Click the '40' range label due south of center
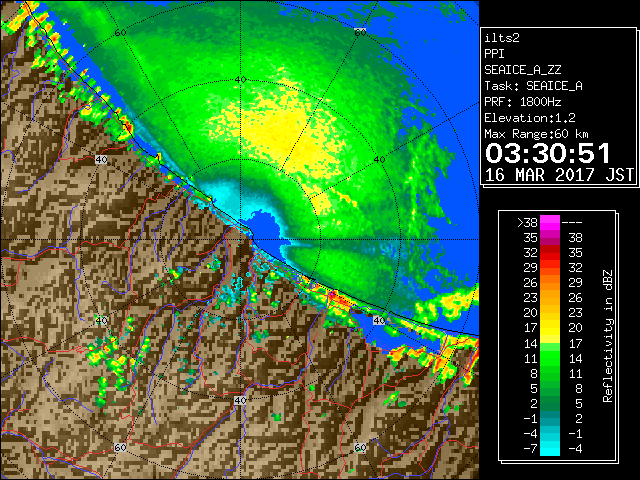Viewport: 640px width, 480px height. 240,400
